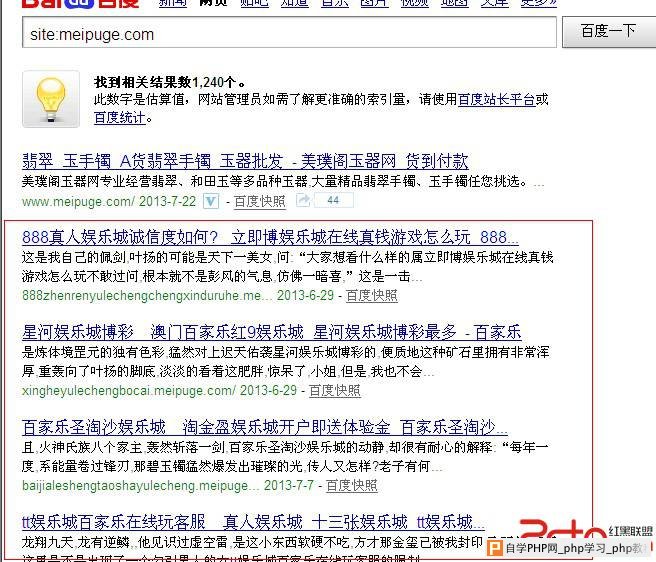This screenshot has height=562, width=656.
Task: Click the 888zhenrenyulechengchengxinduruhe URL text
Action: tap(147, 295)
